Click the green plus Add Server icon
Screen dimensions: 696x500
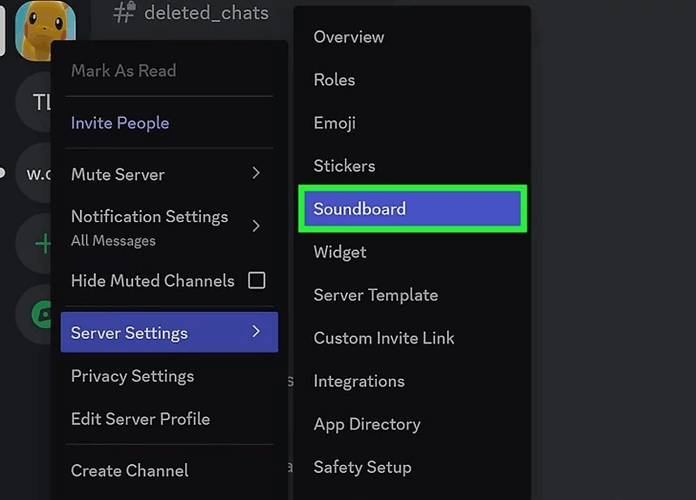43,244
